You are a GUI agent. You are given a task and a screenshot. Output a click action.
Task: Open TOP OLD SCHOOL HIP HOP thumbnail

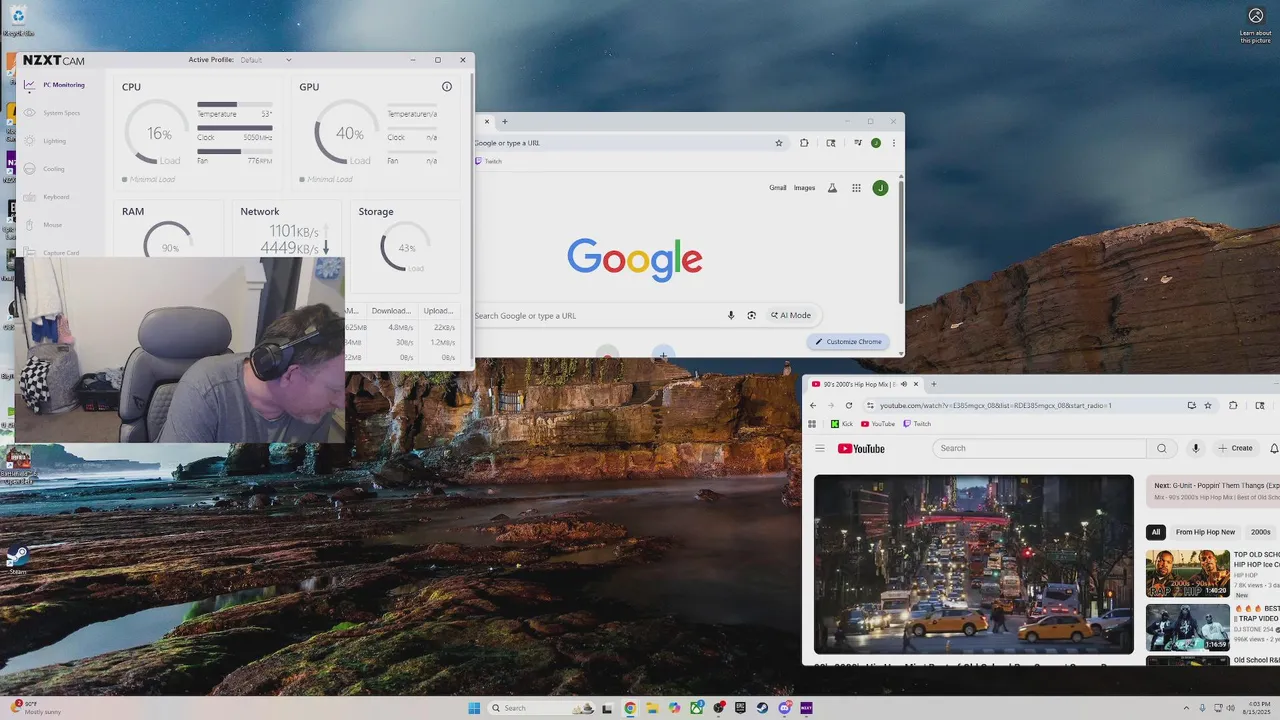(x=1188, y=574)
